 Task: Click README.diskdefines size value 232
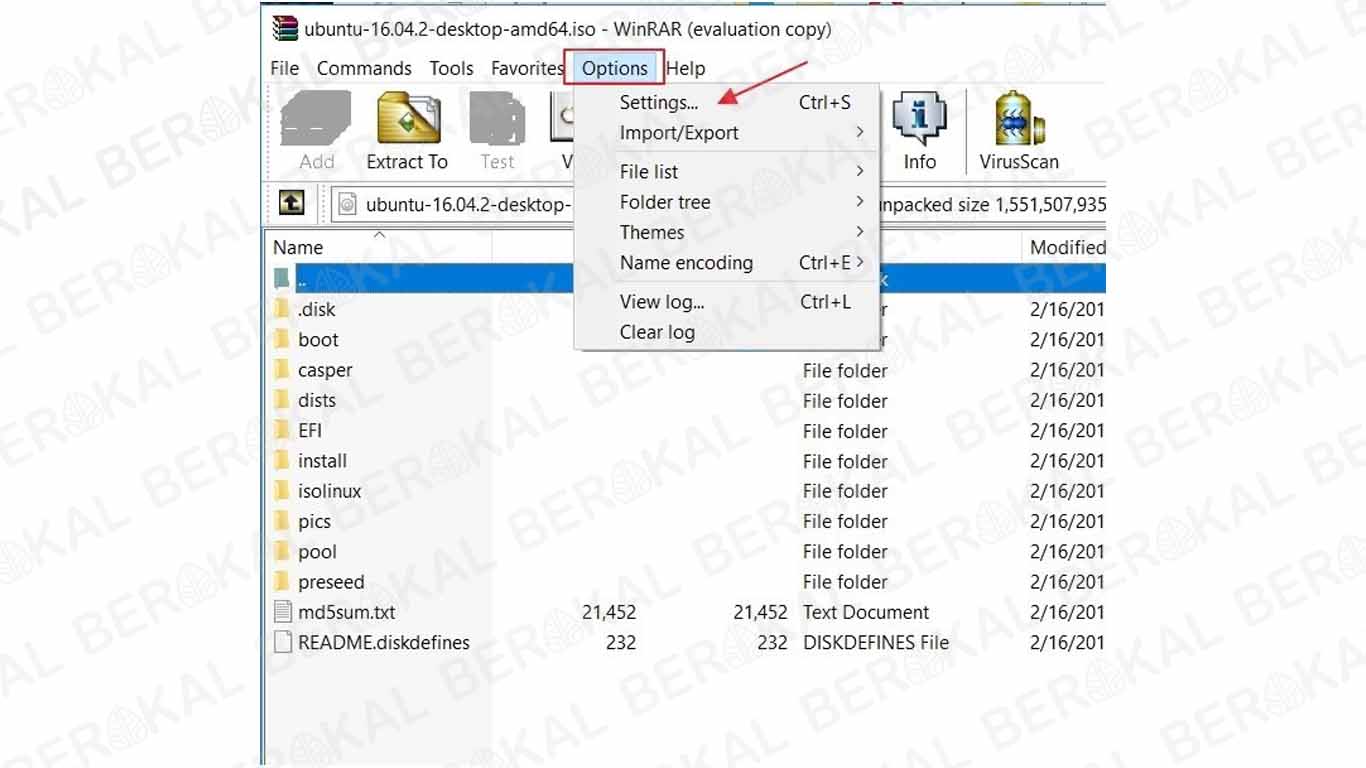point(621,642)
